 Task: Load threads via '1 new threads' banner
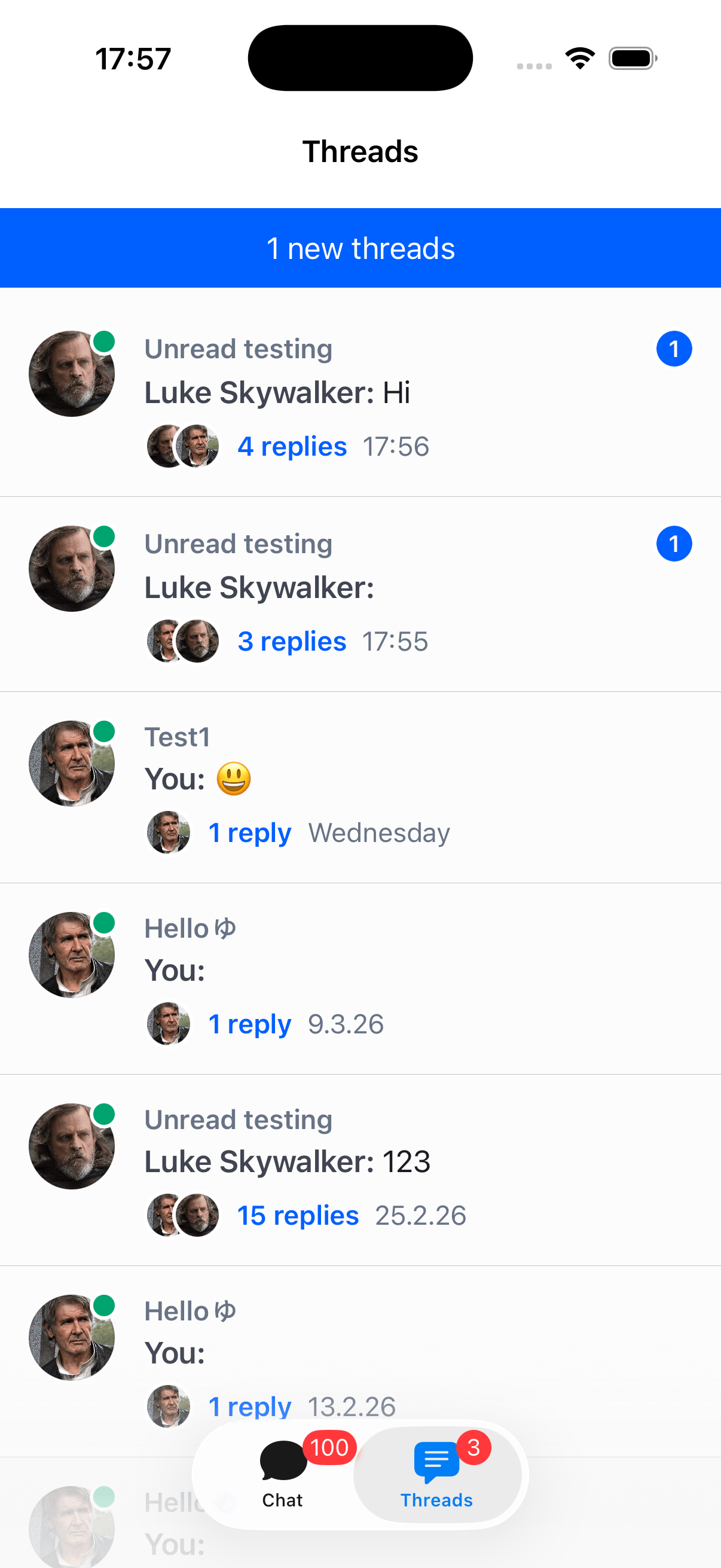360,248
